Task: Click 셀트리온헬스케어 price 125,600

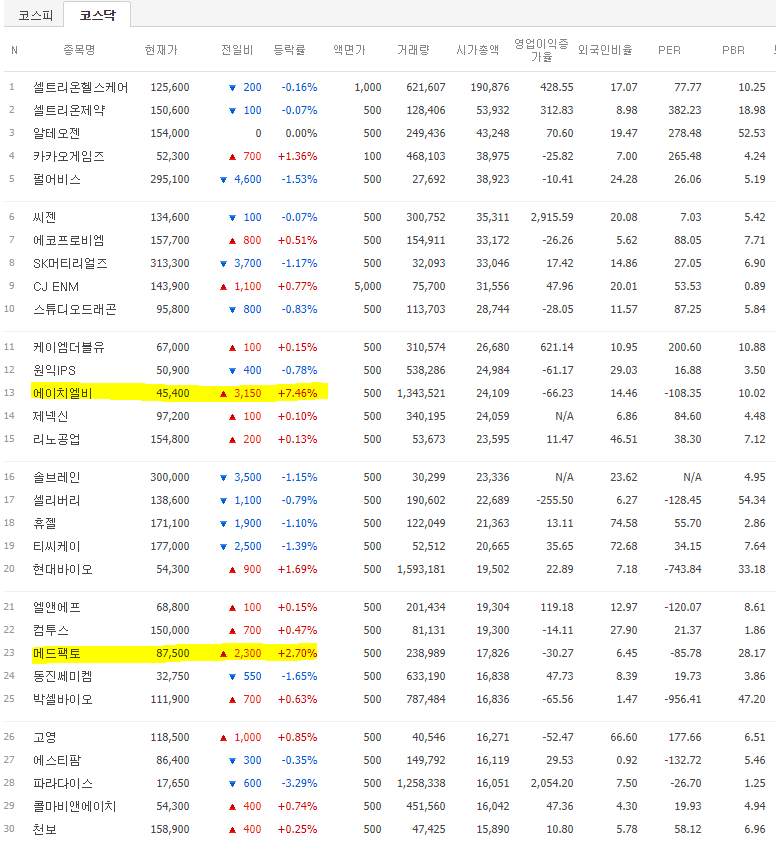Action: coord(170,87)
